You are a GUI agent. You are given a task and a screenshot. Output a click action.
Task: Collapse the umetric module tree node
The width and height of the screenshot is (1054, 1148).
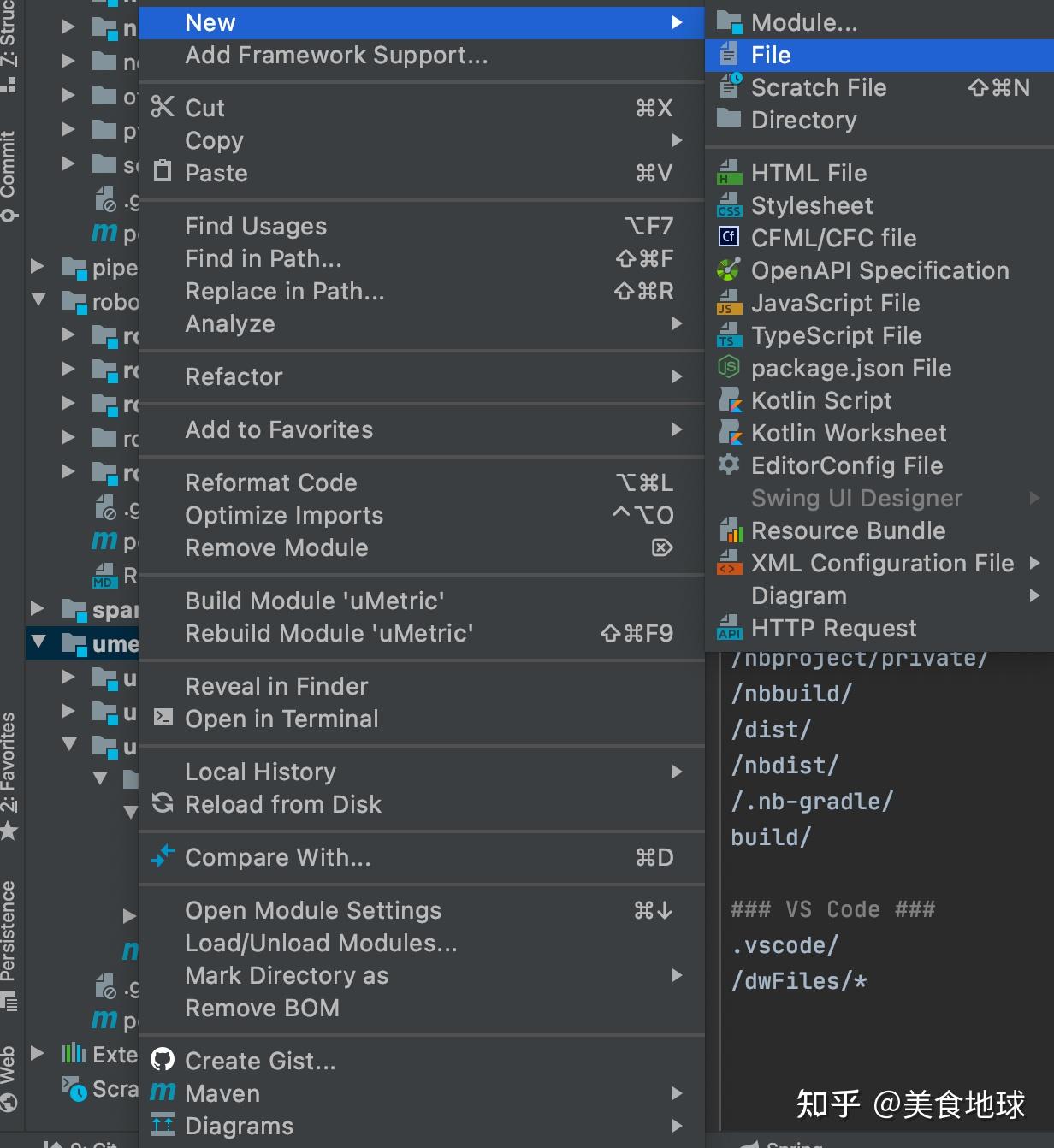(x=38, y=642)
